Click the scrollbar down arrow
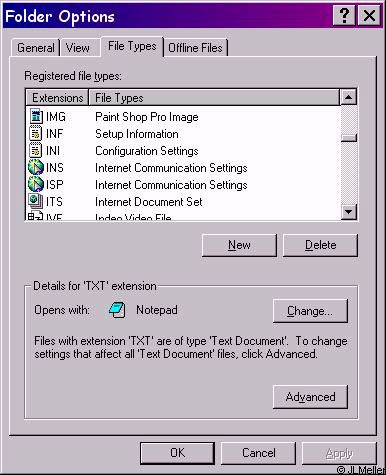 349,211
